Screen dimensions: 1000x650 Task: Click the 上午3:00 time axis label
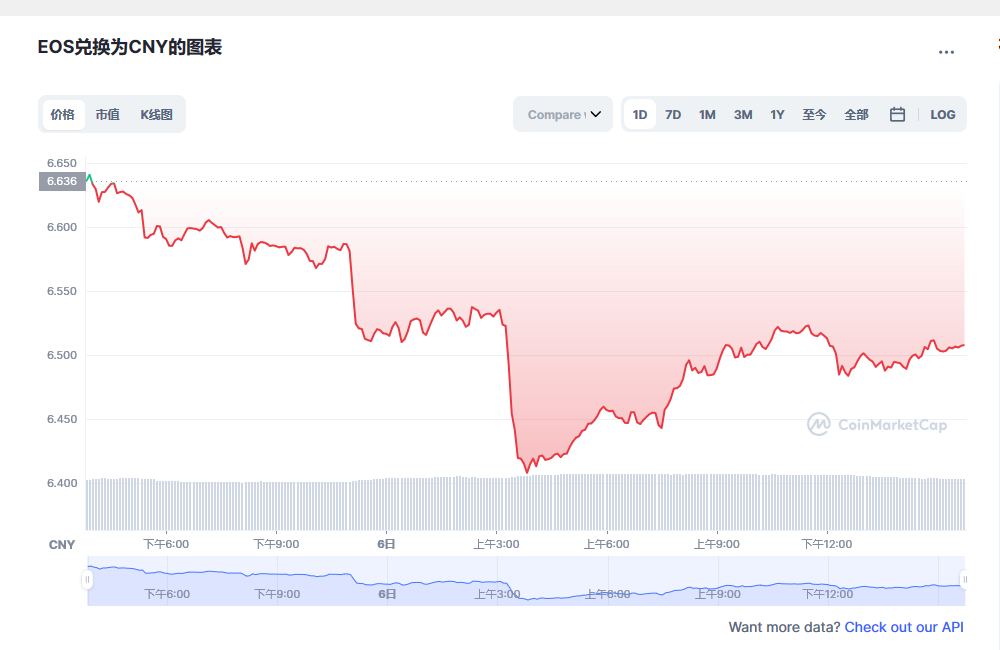[x=496, y=544]
